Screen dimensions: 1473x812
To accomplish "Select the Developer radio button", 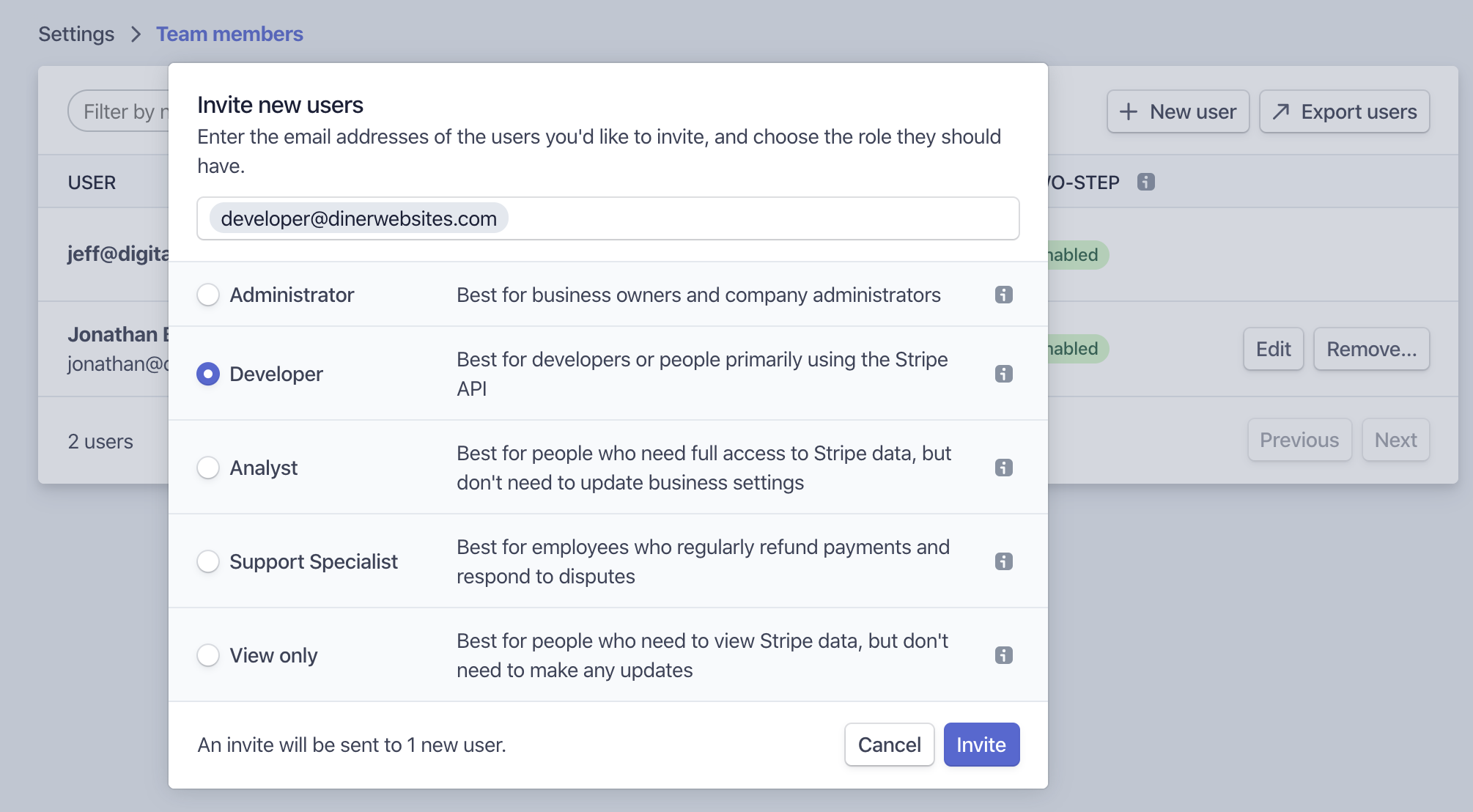I will coord(208,374).
